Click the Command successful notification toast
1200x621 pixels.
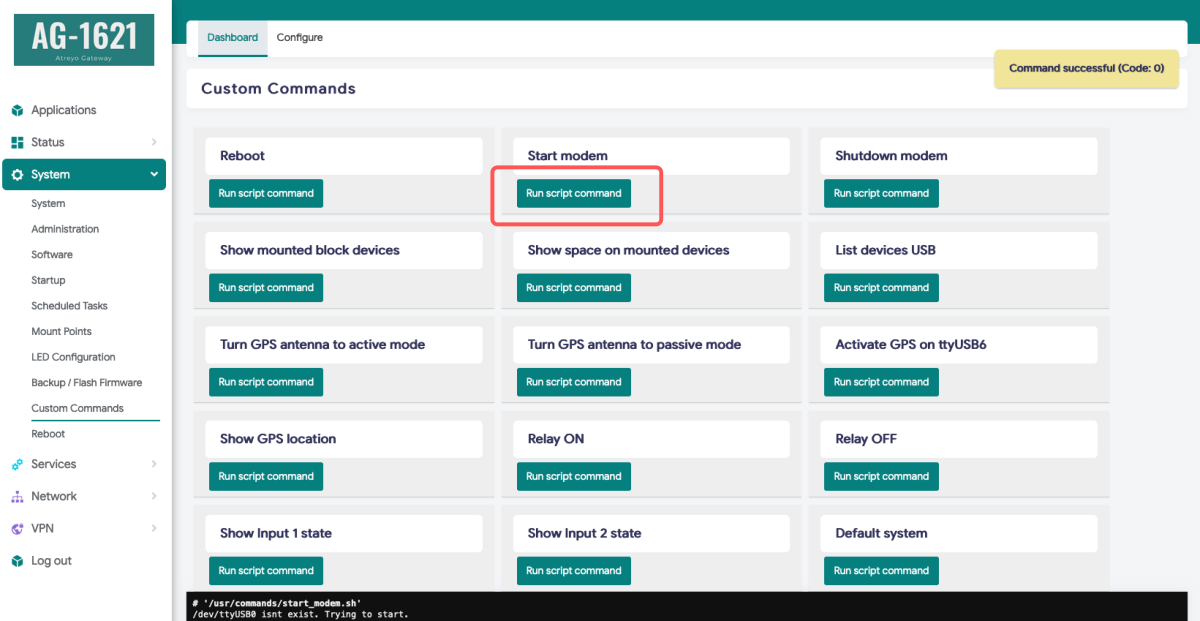[1087, 69]
